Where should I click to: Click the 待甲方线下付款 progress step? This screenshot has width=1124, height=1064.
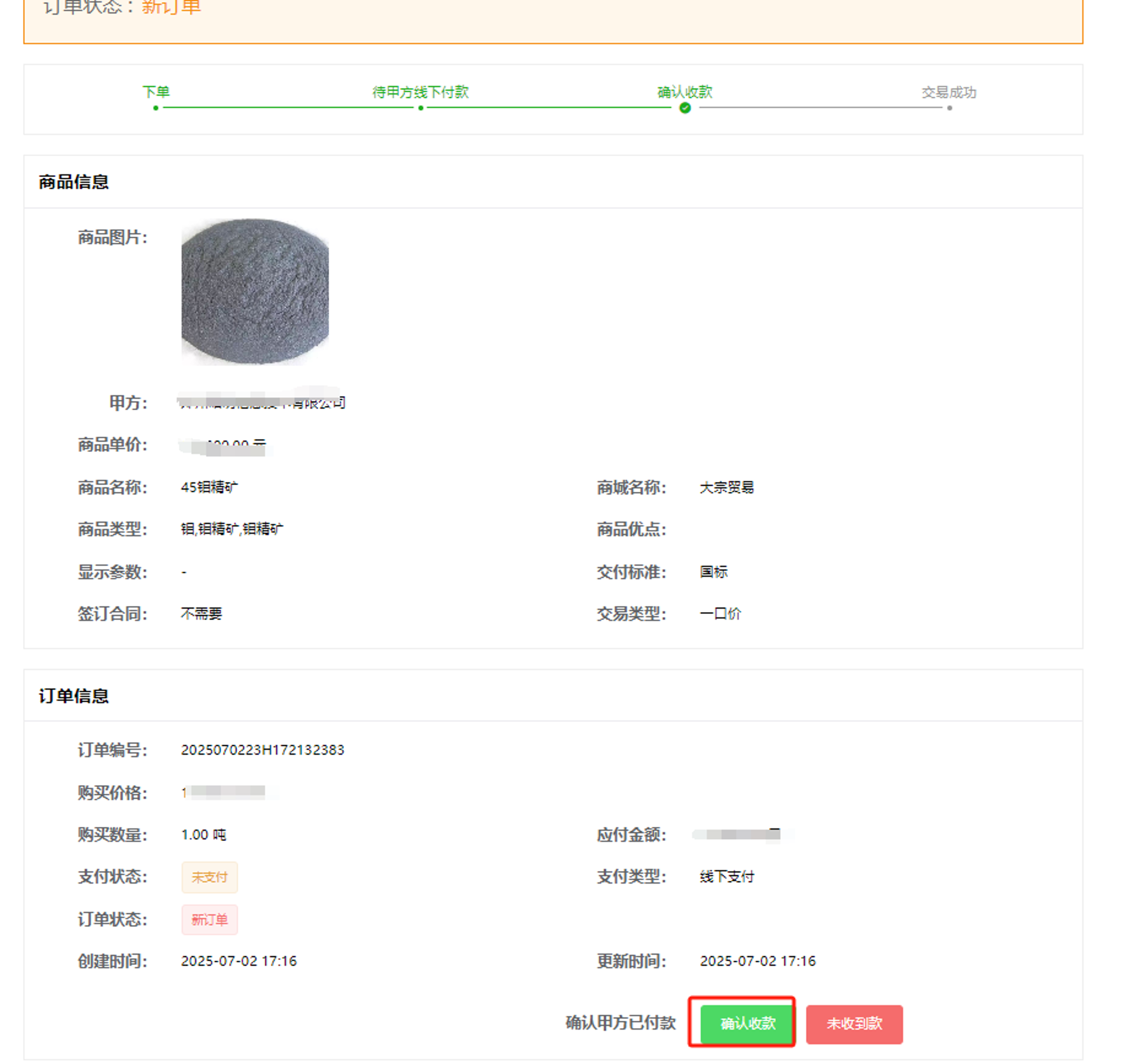pos(420,92)
